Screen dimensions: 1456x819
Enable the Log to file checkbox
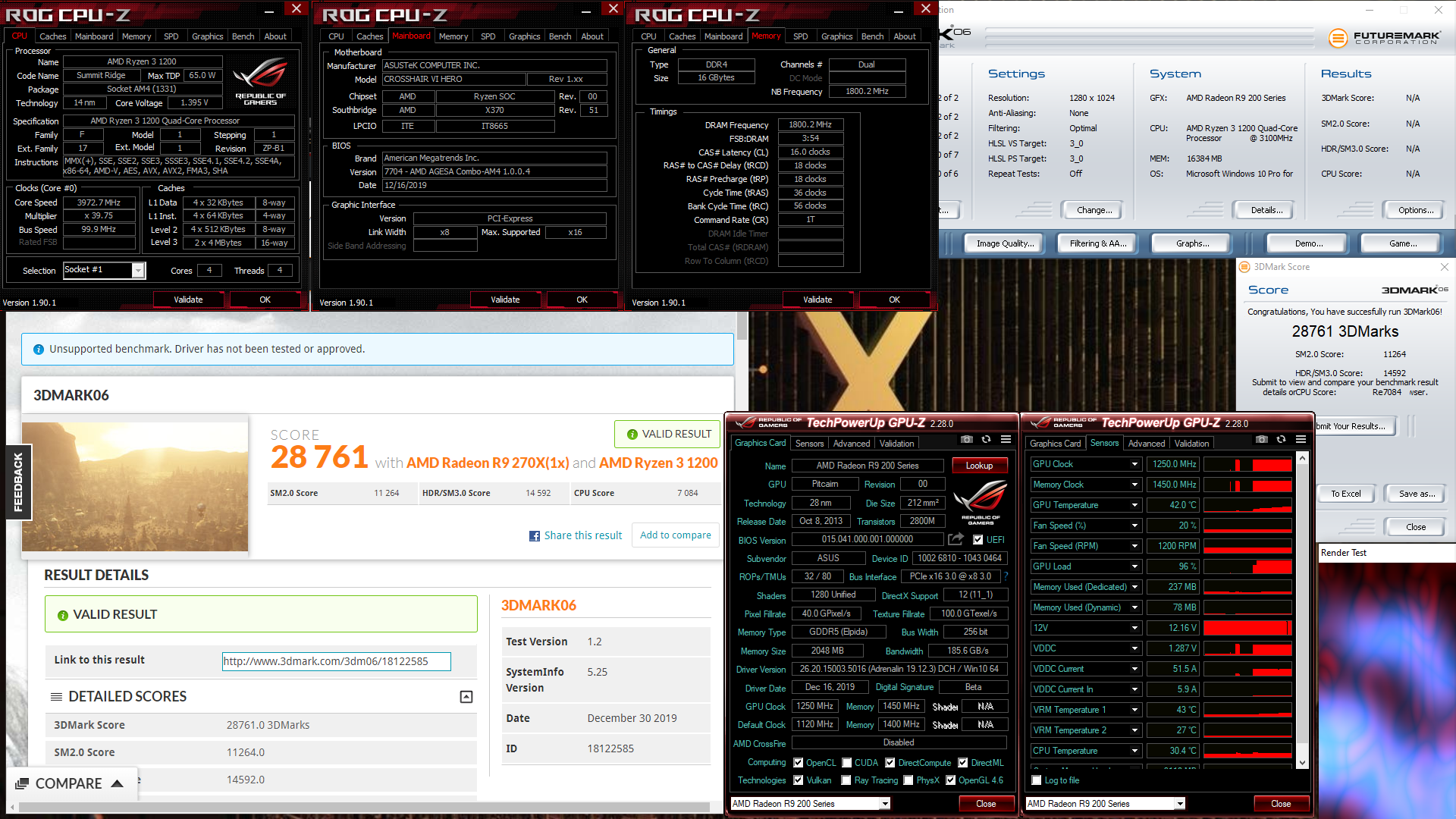1037,780
